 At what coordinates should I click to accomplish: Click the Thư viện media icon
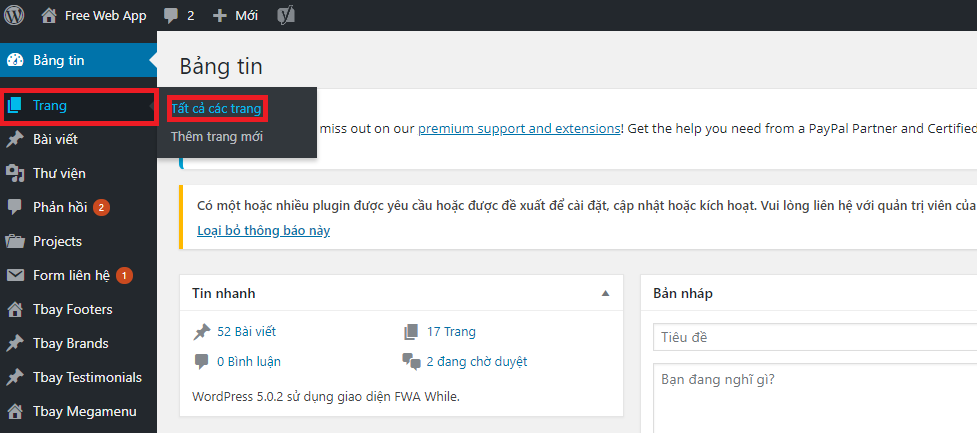tap(15, 173)
